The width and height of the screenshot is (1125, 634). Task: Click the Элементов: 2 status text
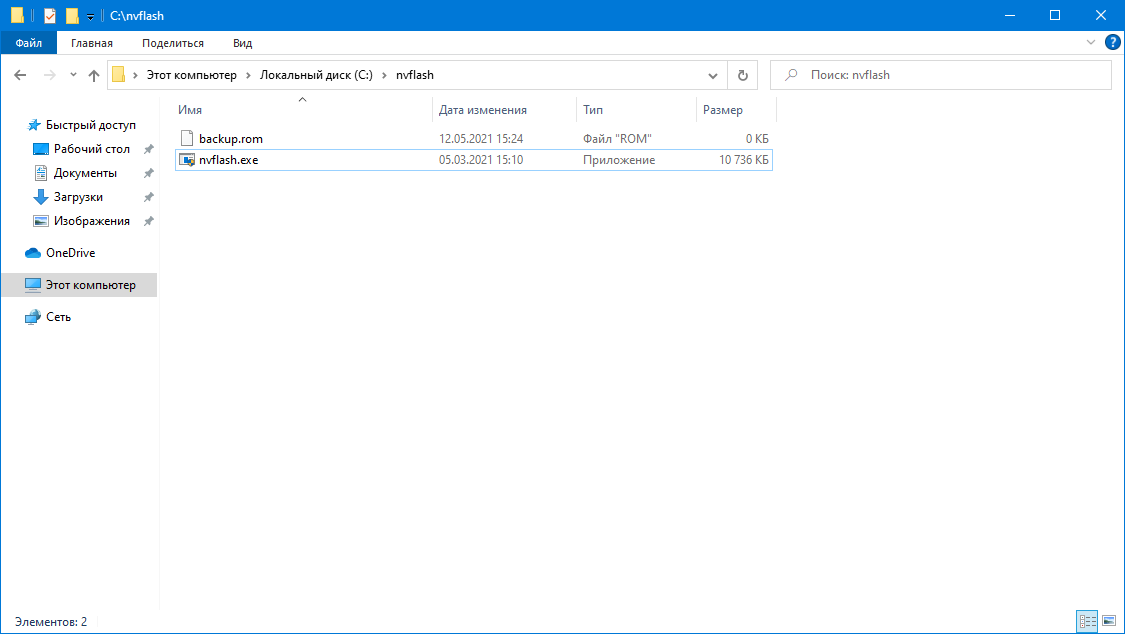coord(51,622)
